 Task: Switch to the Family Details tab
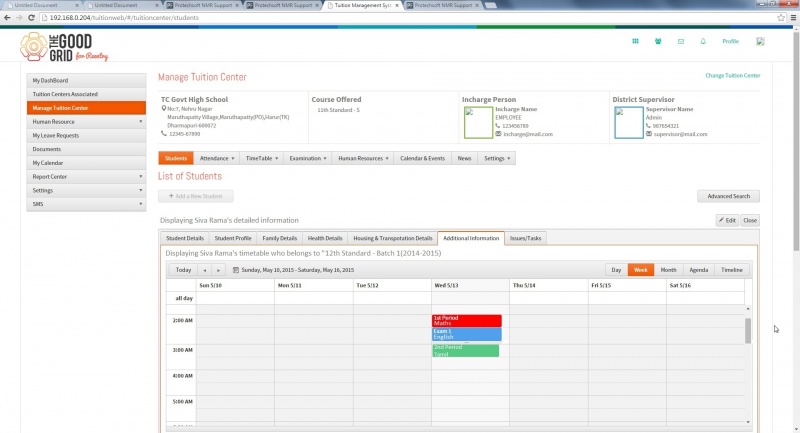tap(280, 238)
